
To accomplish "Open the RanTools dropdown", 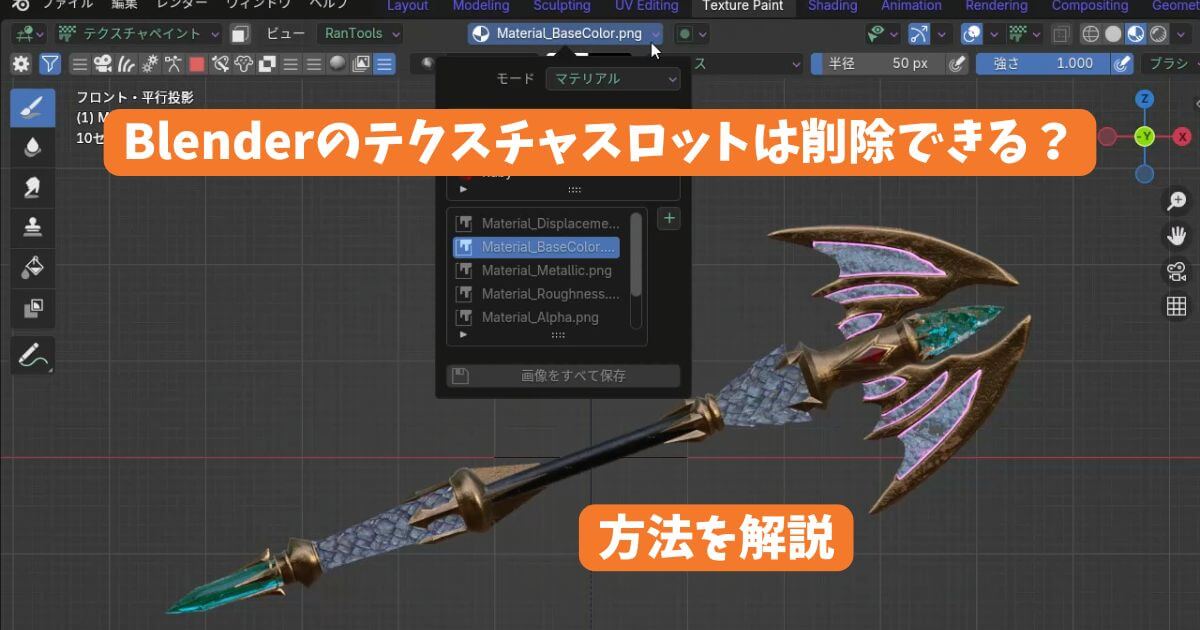I will pos(361,34).
